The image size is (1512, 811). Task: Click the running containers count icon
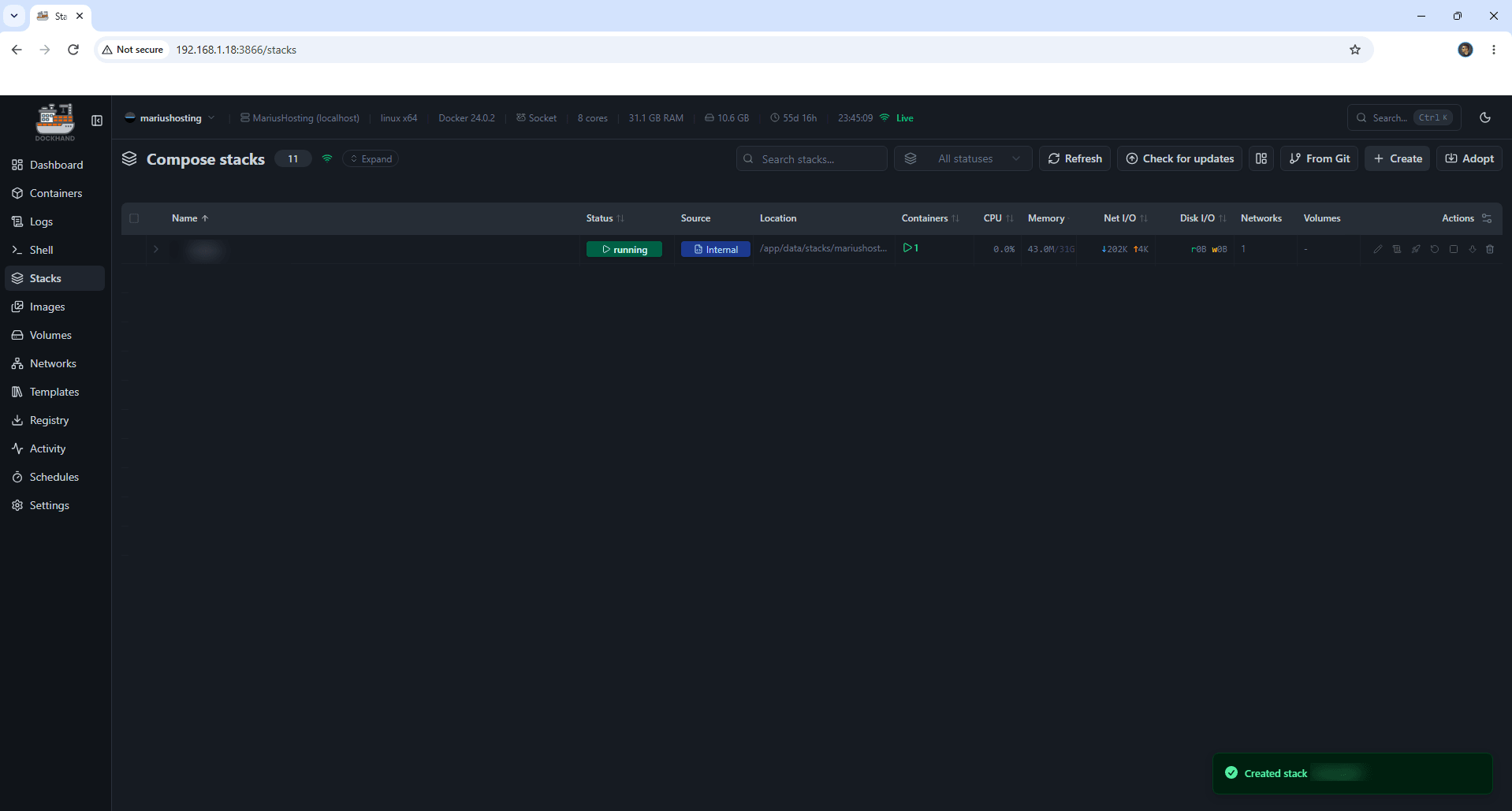[911, 248]
